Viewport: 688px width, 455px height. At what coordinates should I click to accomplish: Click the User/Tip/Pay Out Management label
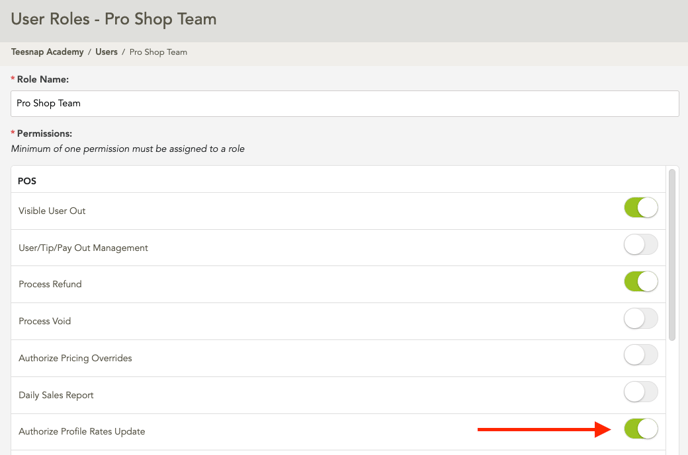(x=83, y=248)
